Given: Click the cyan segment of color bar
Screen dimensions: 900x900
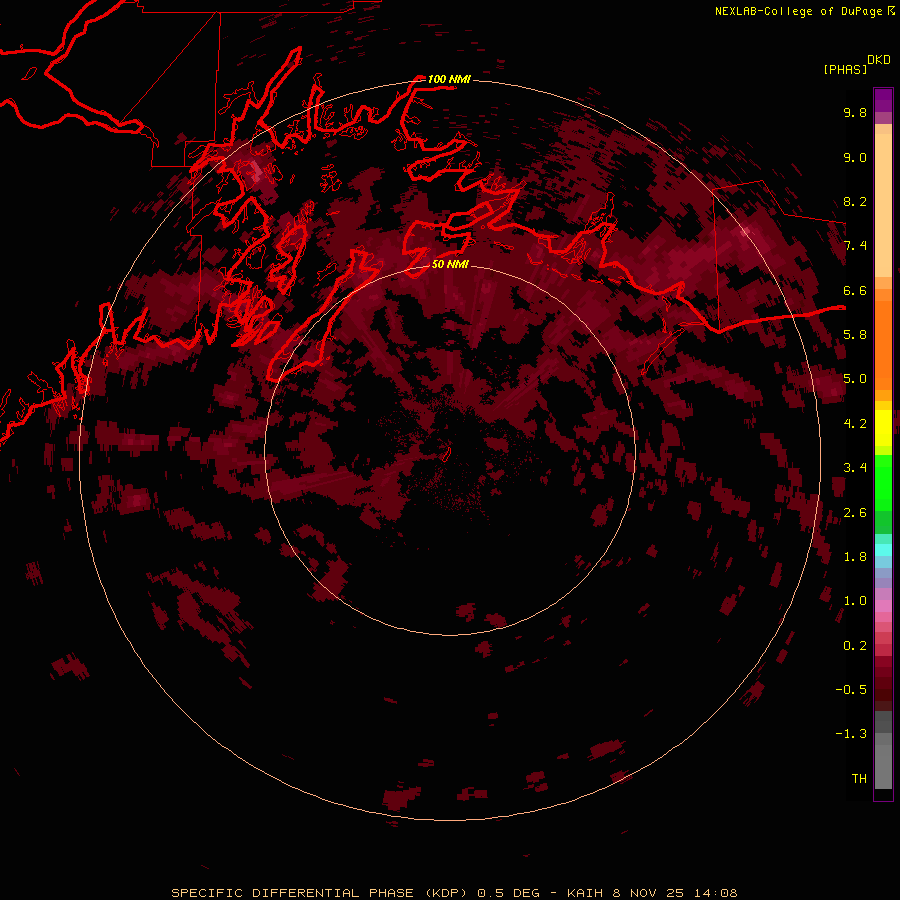Looking at the screenshot, I should click(x=883, y=550).
